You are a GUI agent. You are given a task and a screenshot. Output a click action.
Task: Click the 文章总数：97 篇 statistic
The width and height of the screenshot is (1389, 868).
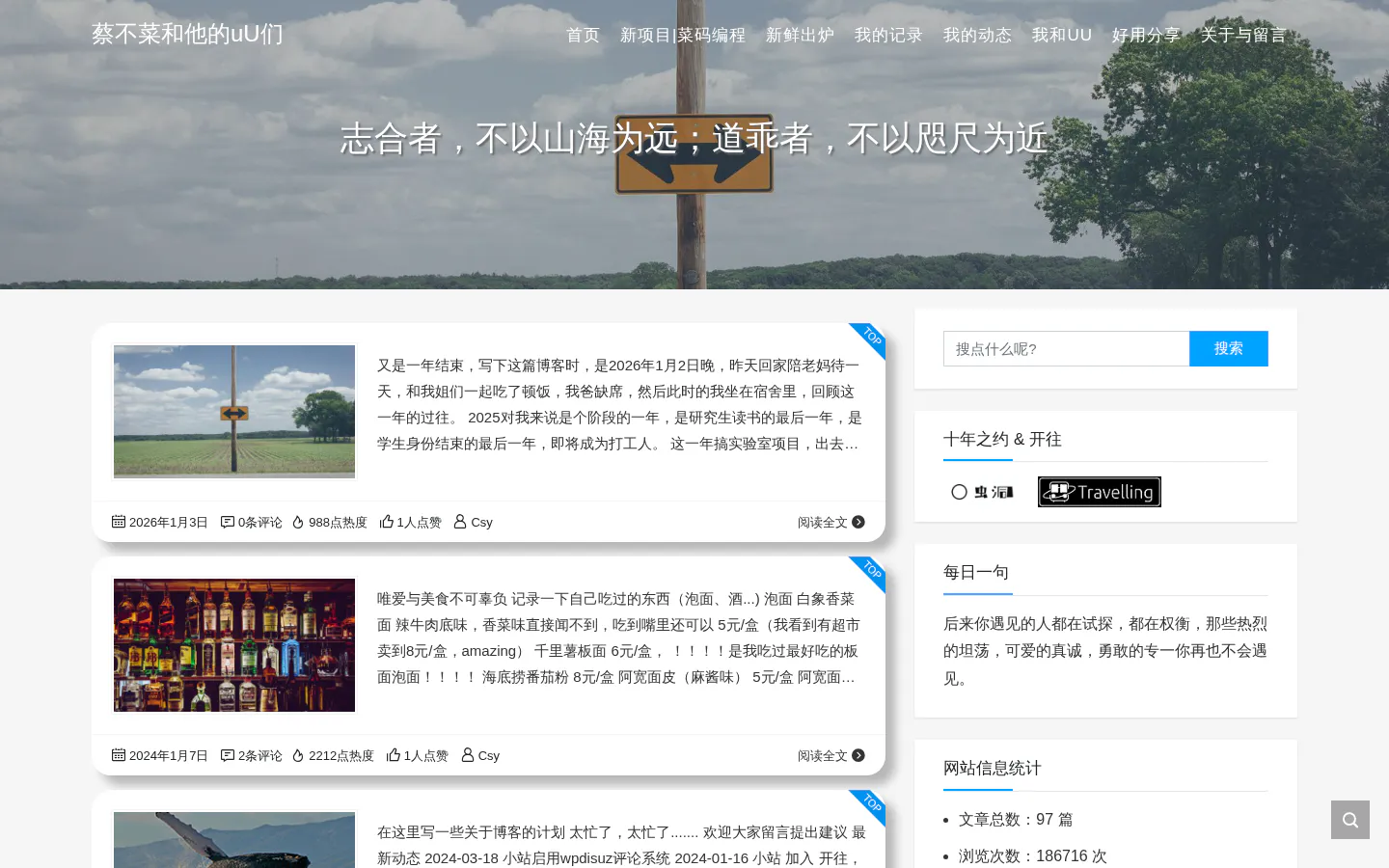pyautogui.click(x=1016, y=820)
